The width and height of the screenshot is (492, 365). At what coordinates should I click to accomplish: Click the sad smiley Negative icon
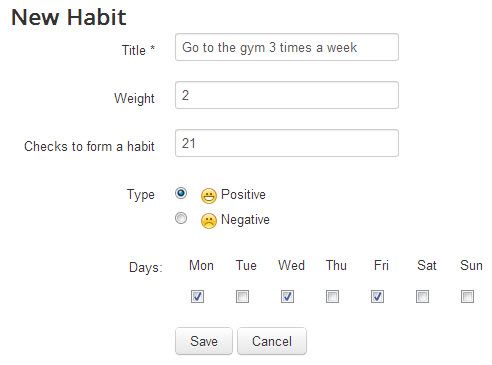tap(209, 221)
